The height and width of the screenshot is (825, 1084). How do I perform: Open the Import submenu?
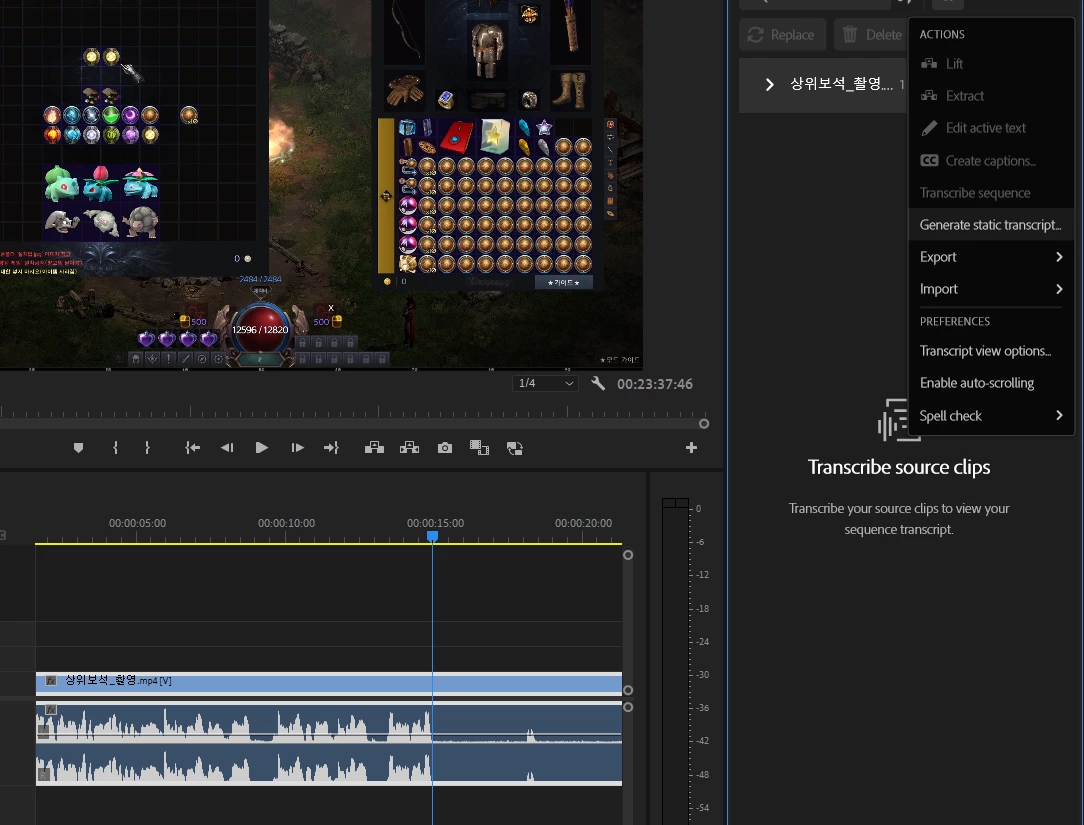991,289
